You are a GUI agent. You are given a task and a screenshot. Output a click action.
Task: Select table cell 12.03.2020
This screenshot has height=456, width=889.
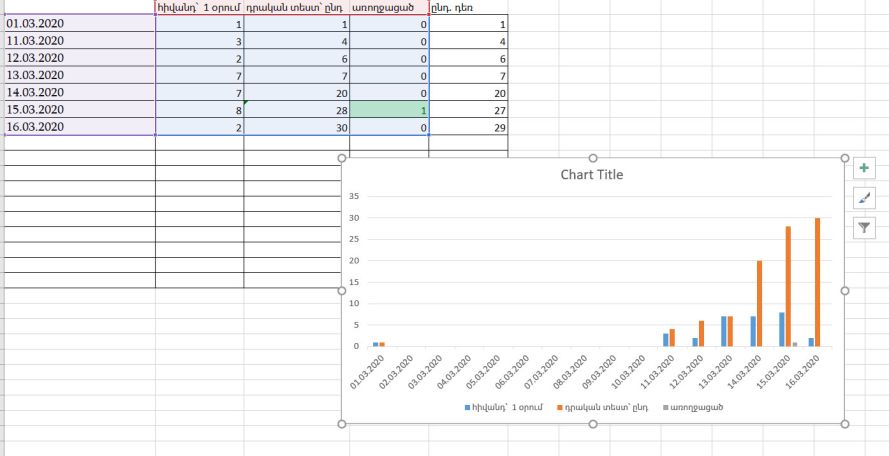(x=79, y=58)
